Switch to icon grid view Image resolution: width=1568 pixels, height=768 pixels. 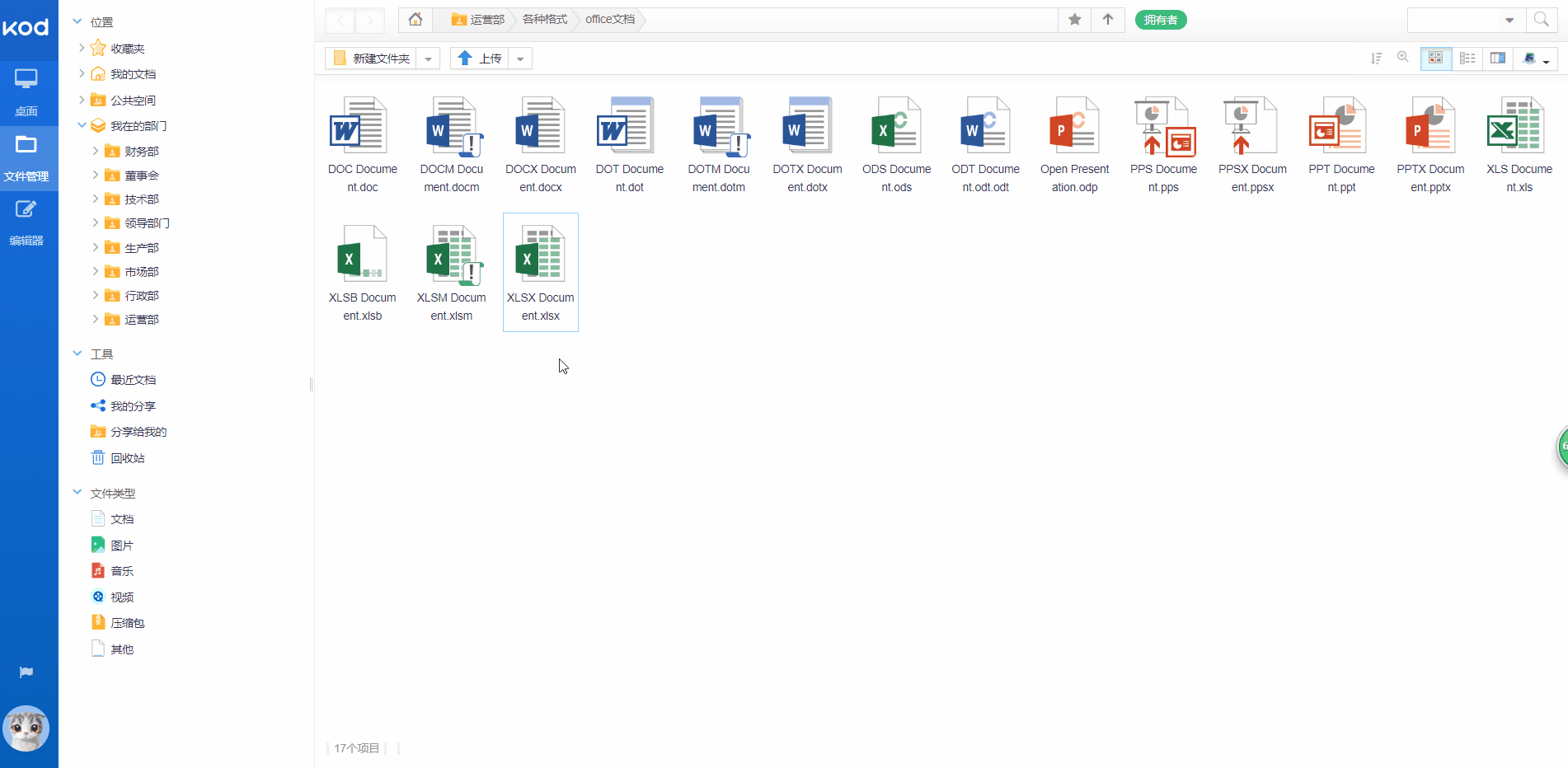[x=1435, y=59]
